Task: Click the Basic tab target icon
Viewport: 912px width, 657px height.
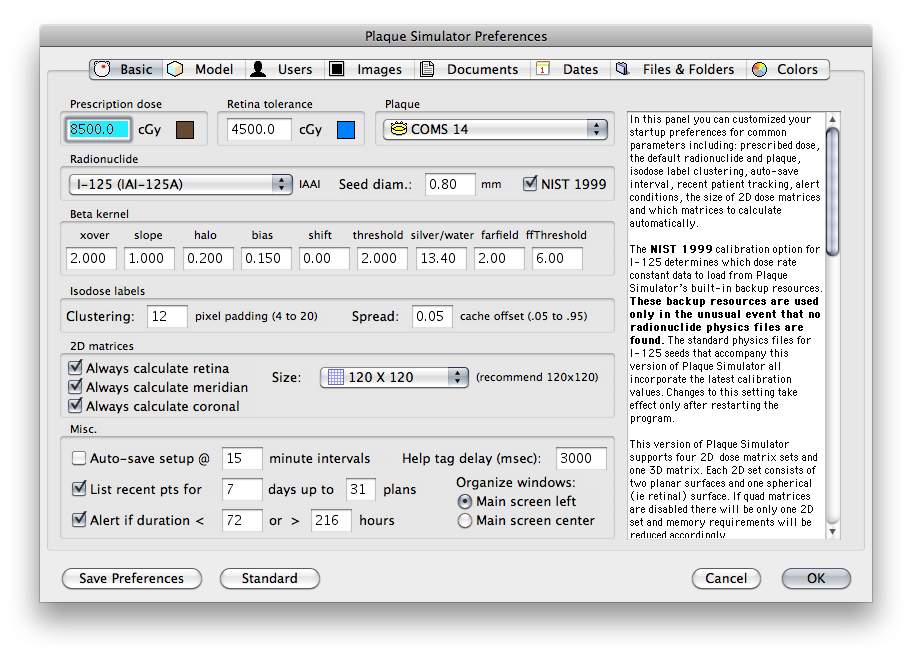Action: [103, 69]
